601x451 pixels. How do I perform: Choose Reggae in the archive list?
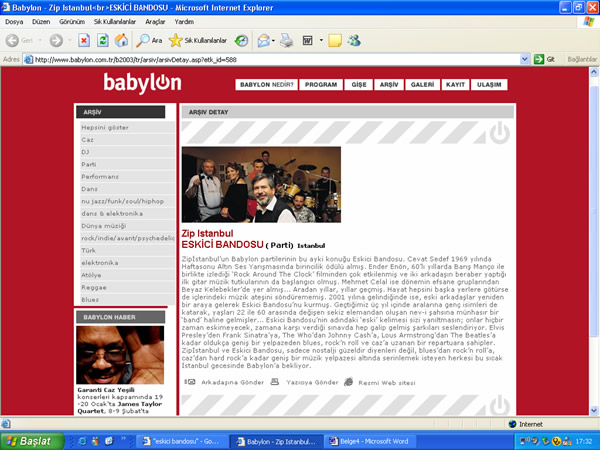click(95, 286)
